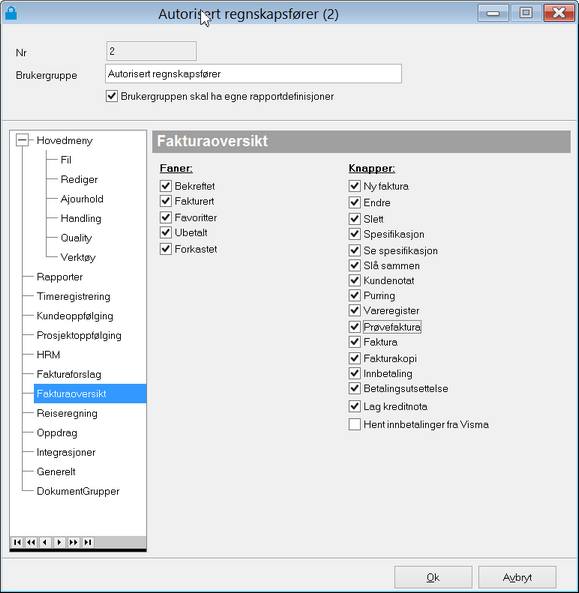Select the highlighted Fakturaoversikt tree item

90,394
